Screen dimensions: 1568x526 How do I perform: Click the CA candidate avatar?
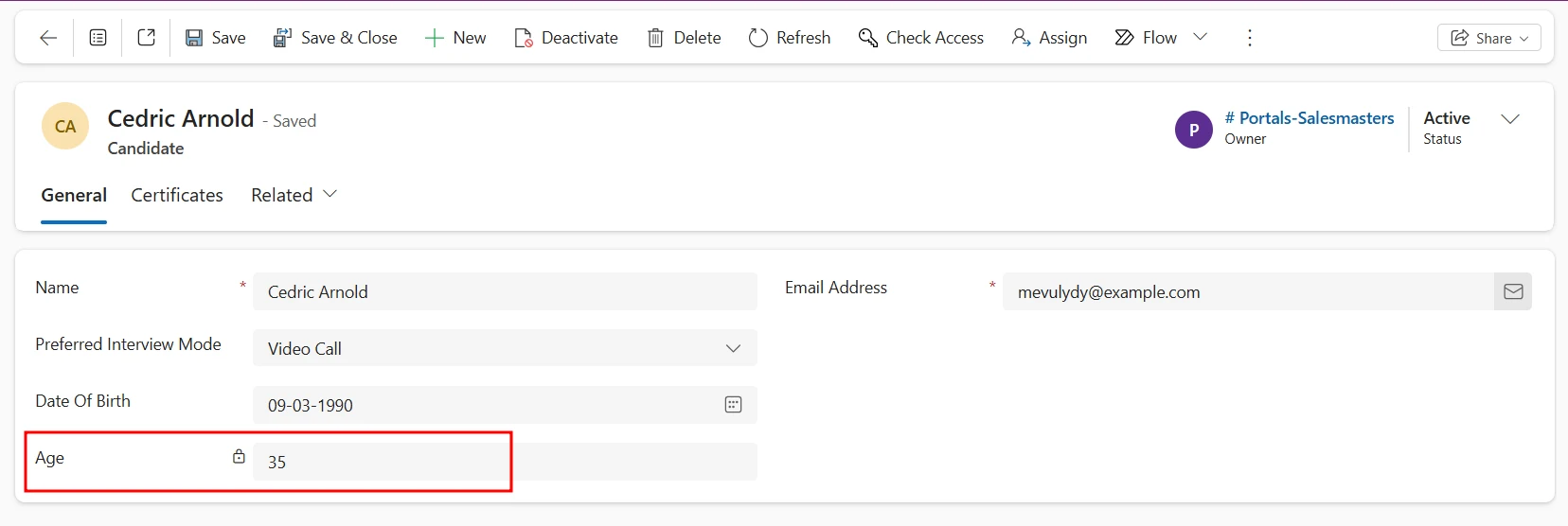point(65,127)
